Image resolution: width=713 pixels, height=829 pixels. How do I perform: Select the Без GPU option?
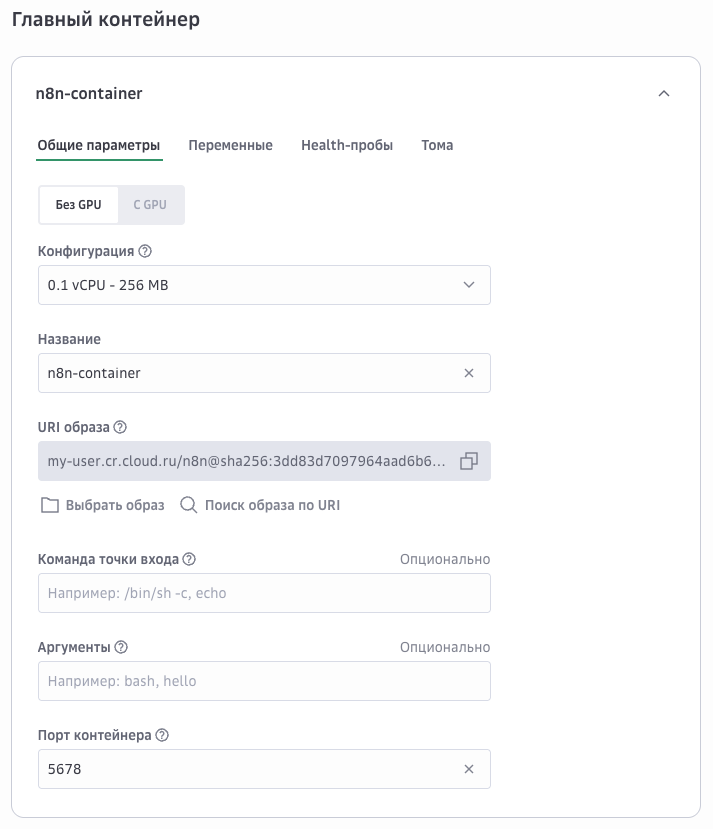tap(78, 205)
